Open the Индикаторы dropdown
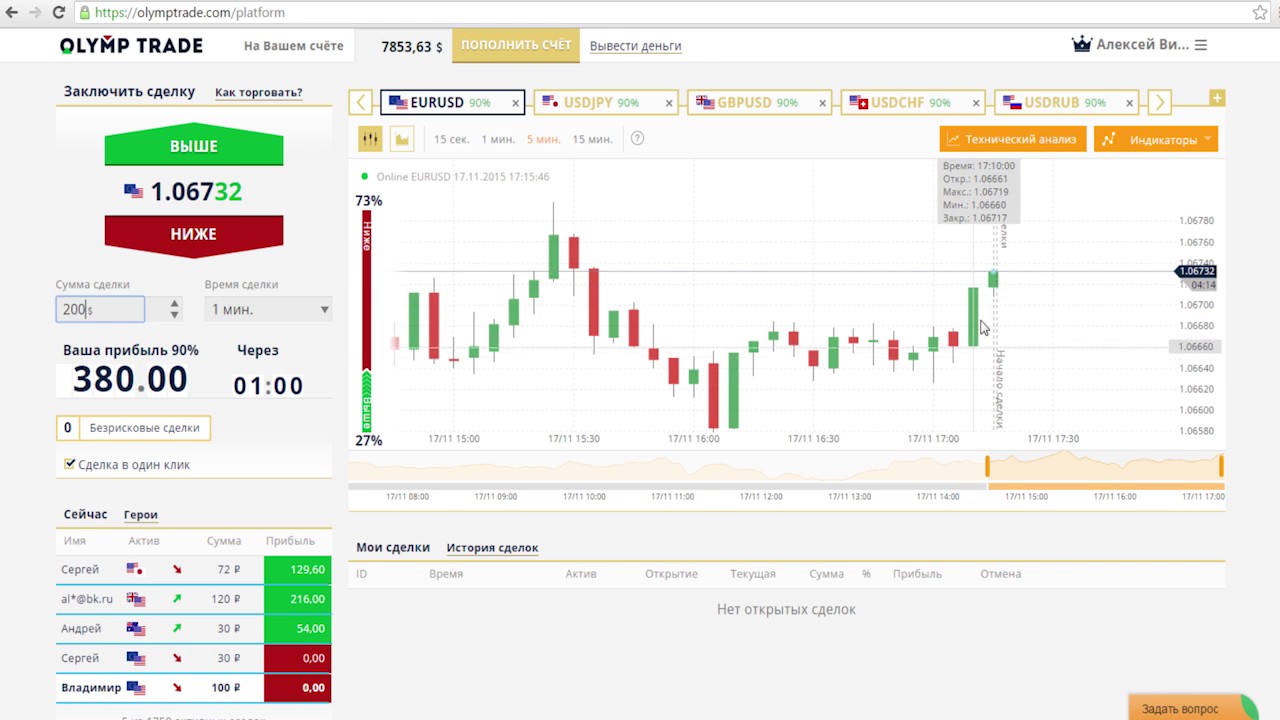1280x720 pixels. pos(1156,139)
